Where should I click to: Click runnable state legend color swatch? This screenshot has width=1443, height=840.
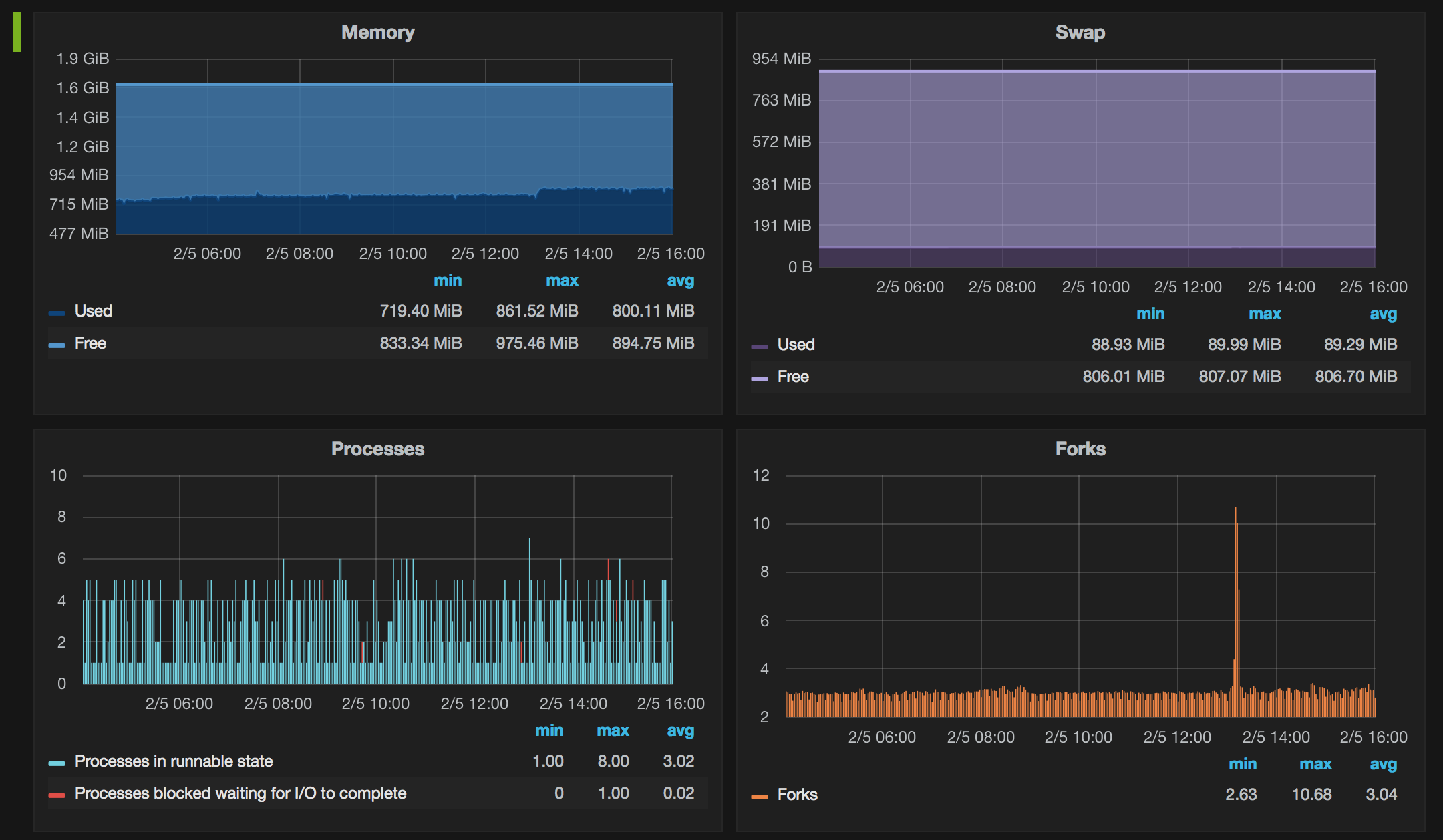coord(57,763)
